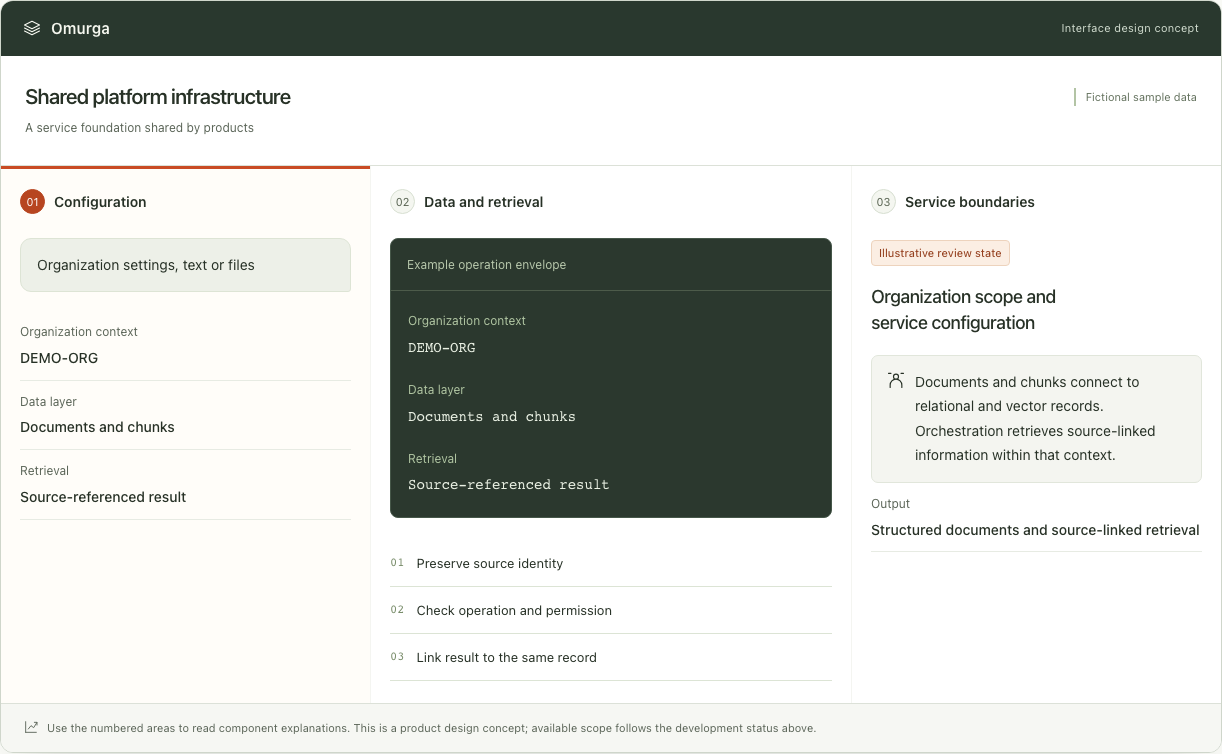Click the person icon in the documents note card
Image resolution: width=1222 pixels, height=754 pixels.
pyautogui.click(x=895, y=381)
